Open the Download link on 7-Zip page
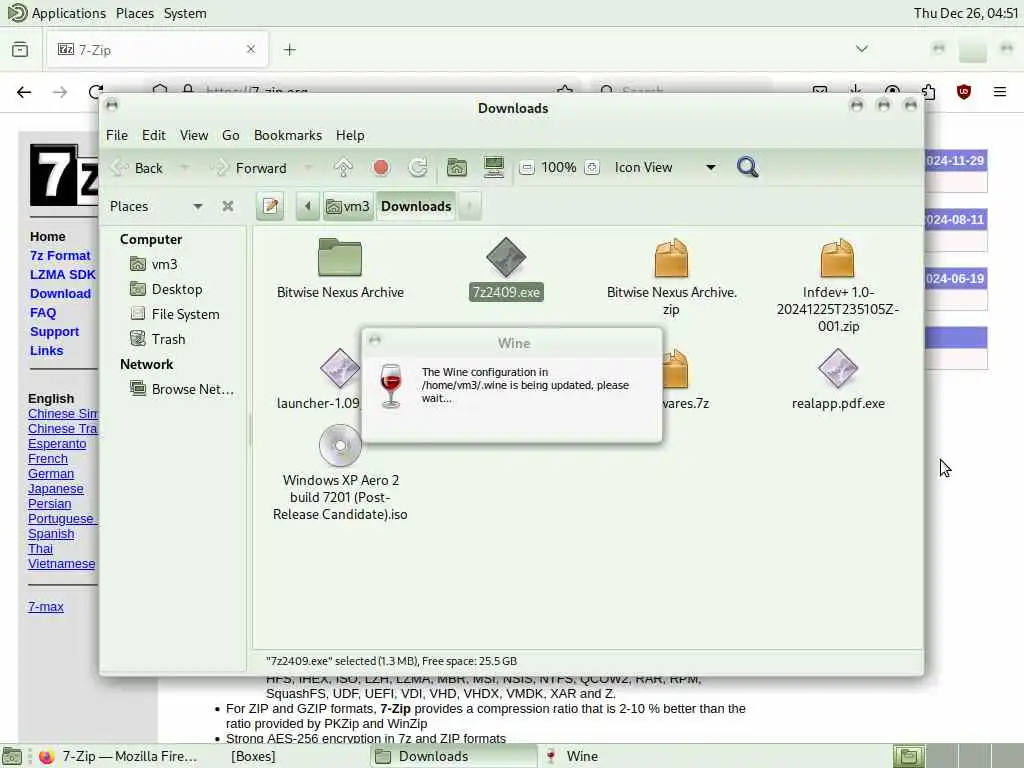The width and height of the screenshot is (1024, 768). coord(60,293)
